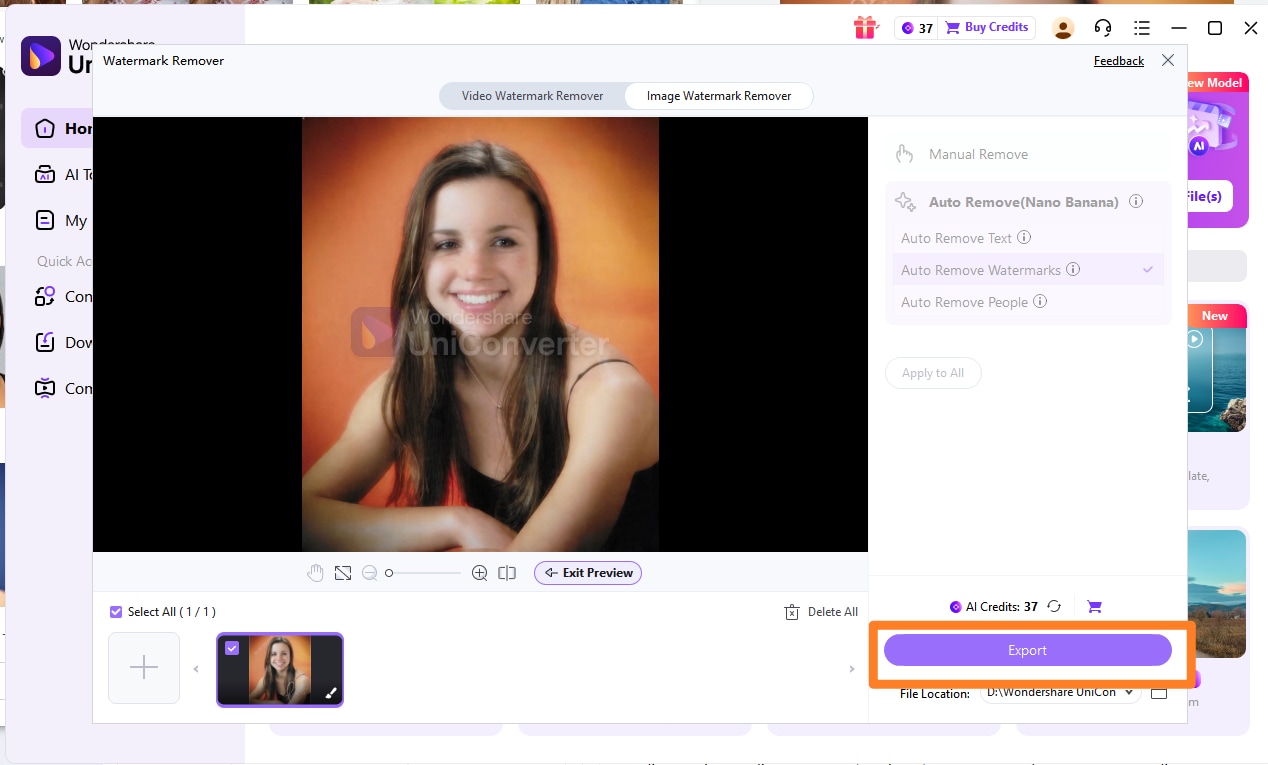
Task: Click the next thumbnails right arrow
Action: 852,669
